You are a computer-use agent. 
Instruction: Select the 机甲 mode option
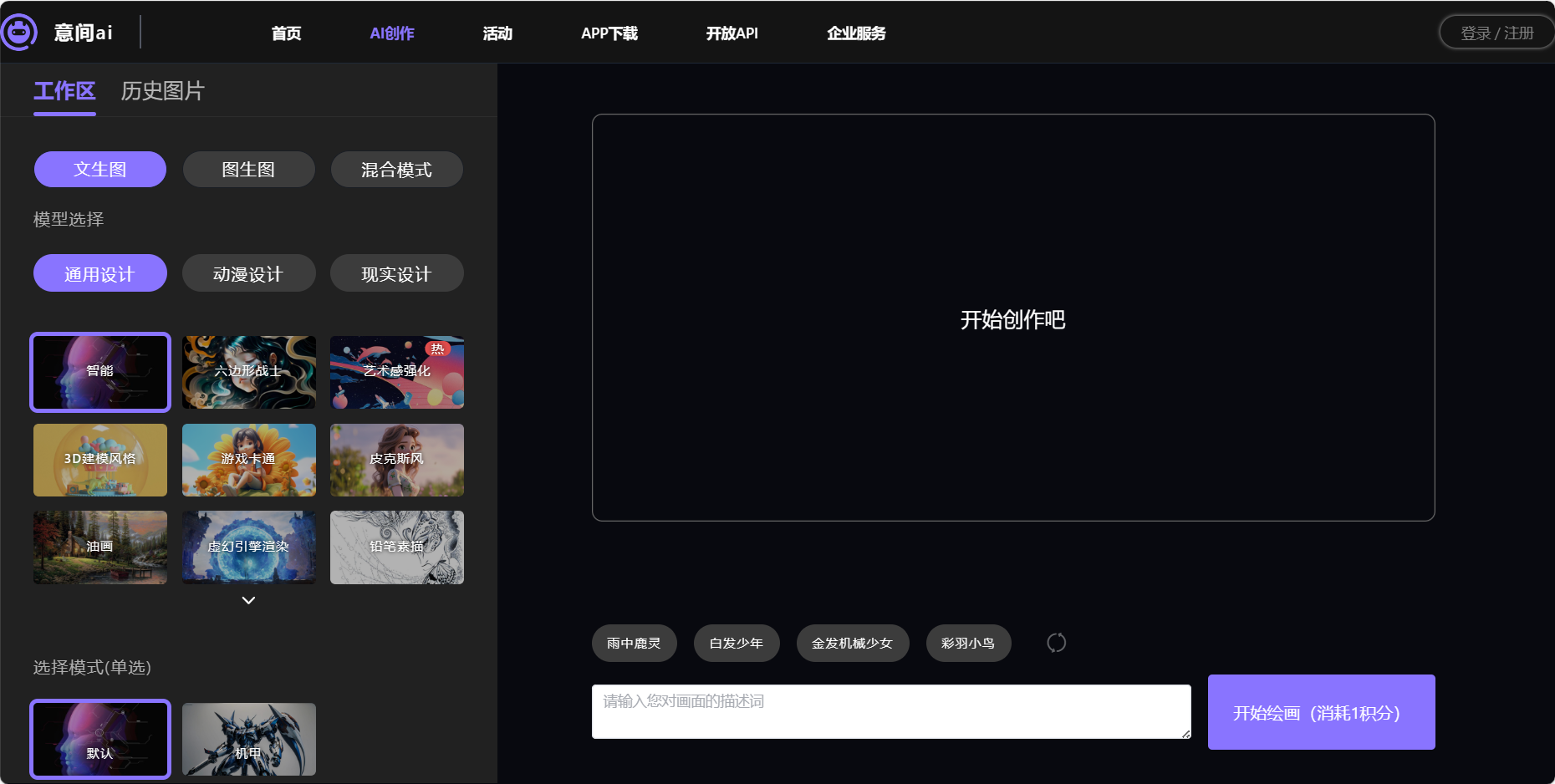[x=248, y=739]
